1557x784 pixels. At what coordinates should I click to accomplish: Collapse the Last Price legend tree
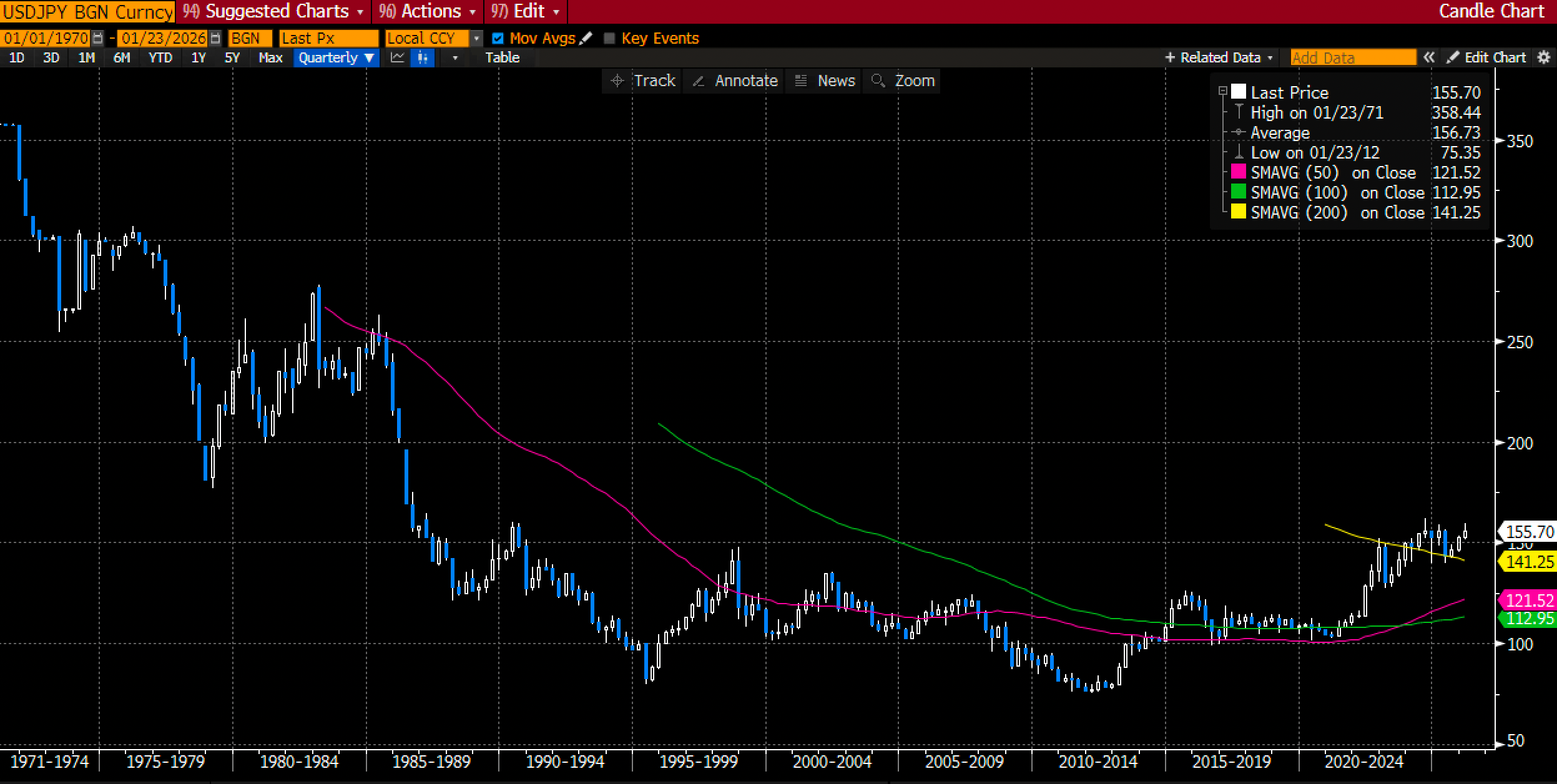click(x=1222, y=91)
